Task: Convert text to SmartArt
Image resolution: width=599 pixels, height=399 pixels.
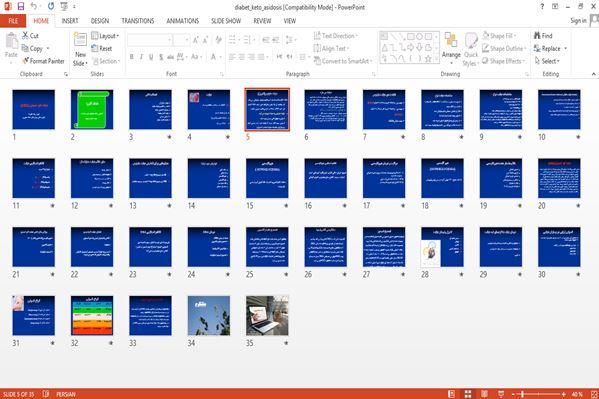Action: coord(343,61)
